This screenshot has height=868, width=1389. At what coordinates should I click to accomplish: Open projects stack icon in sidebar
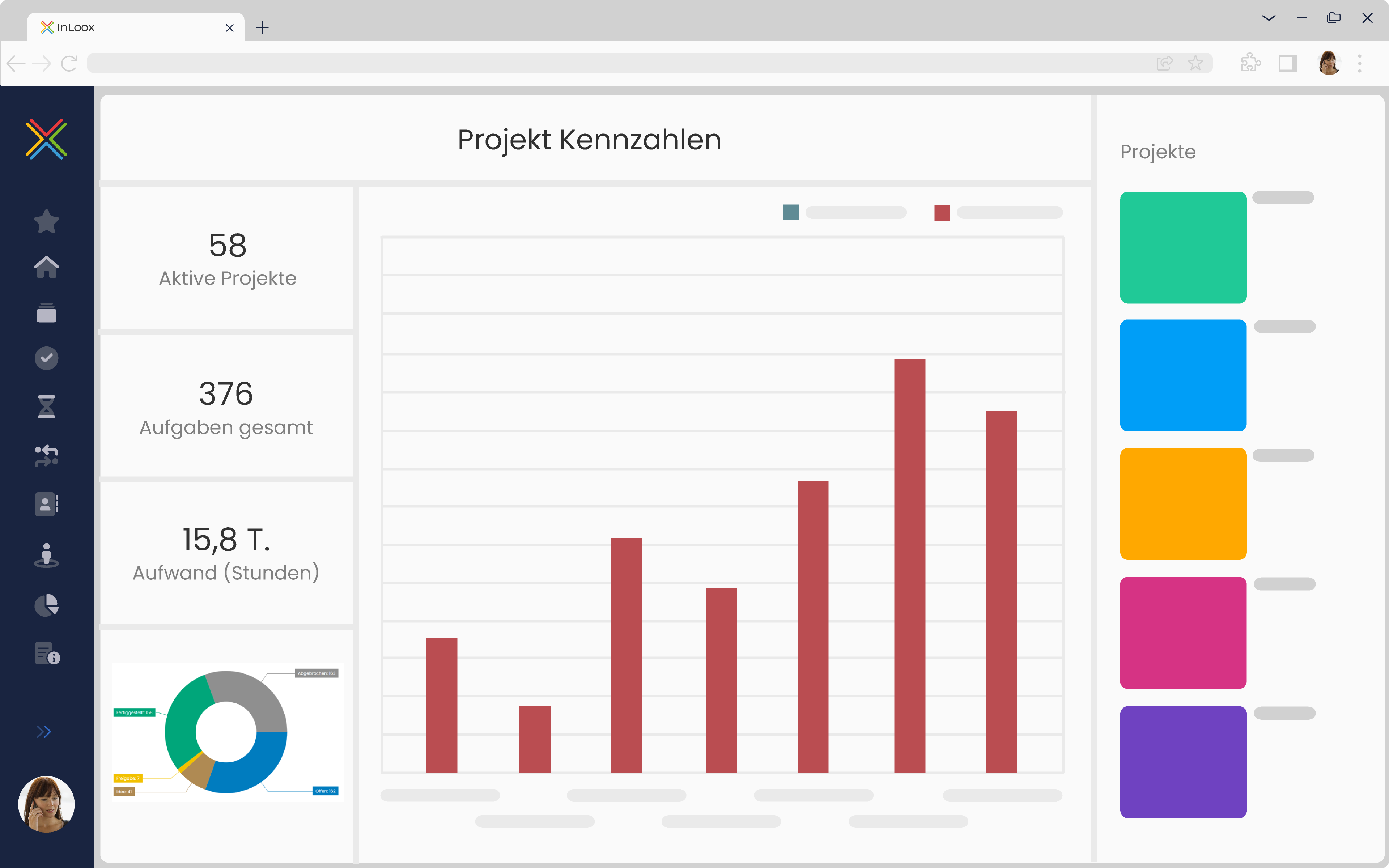[x=47, y=313]
